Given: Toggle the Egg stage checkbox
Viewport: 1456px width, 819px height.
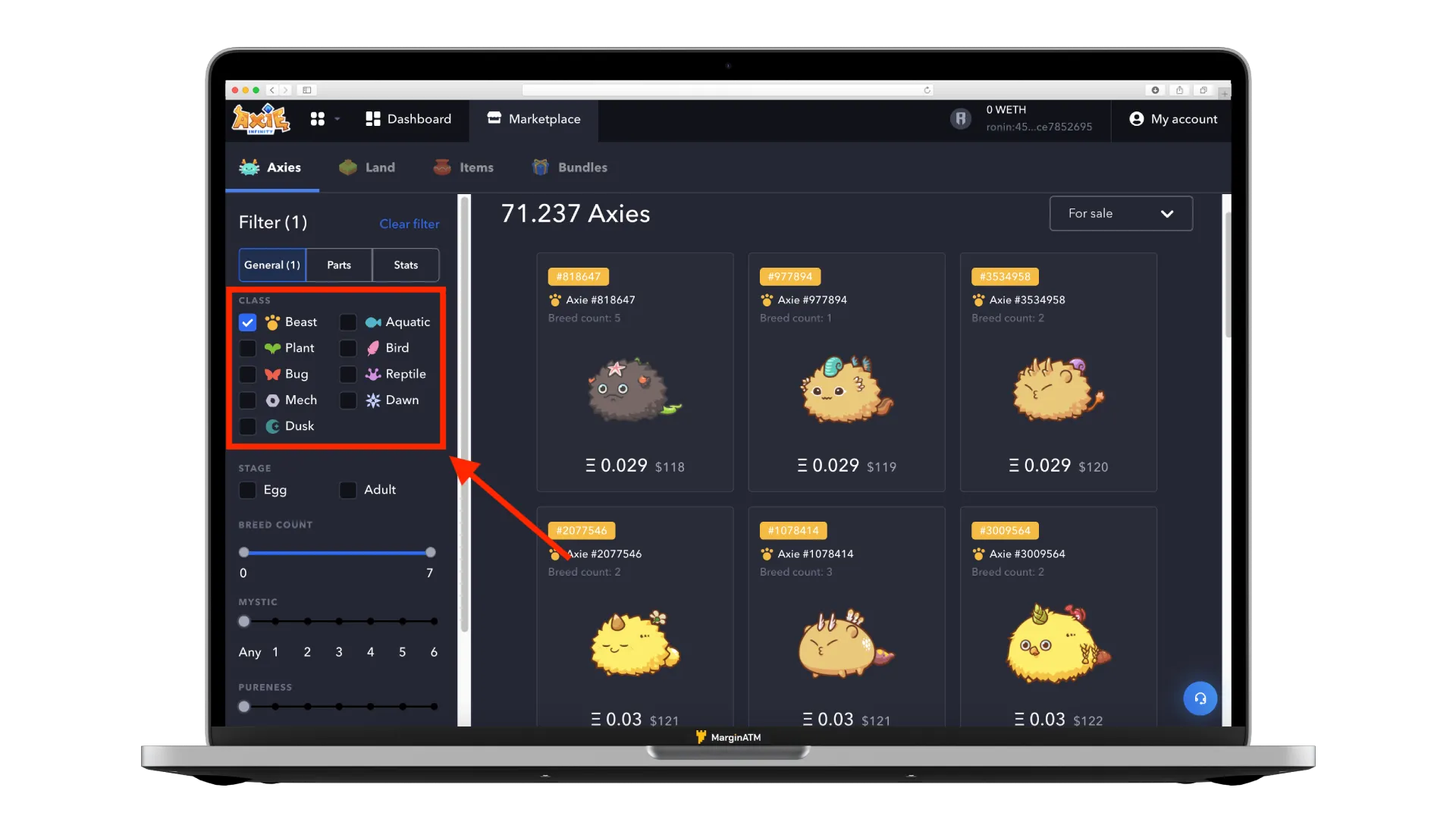Looking at the screenshot, I should pyautogui.click(x=247, y=489).
